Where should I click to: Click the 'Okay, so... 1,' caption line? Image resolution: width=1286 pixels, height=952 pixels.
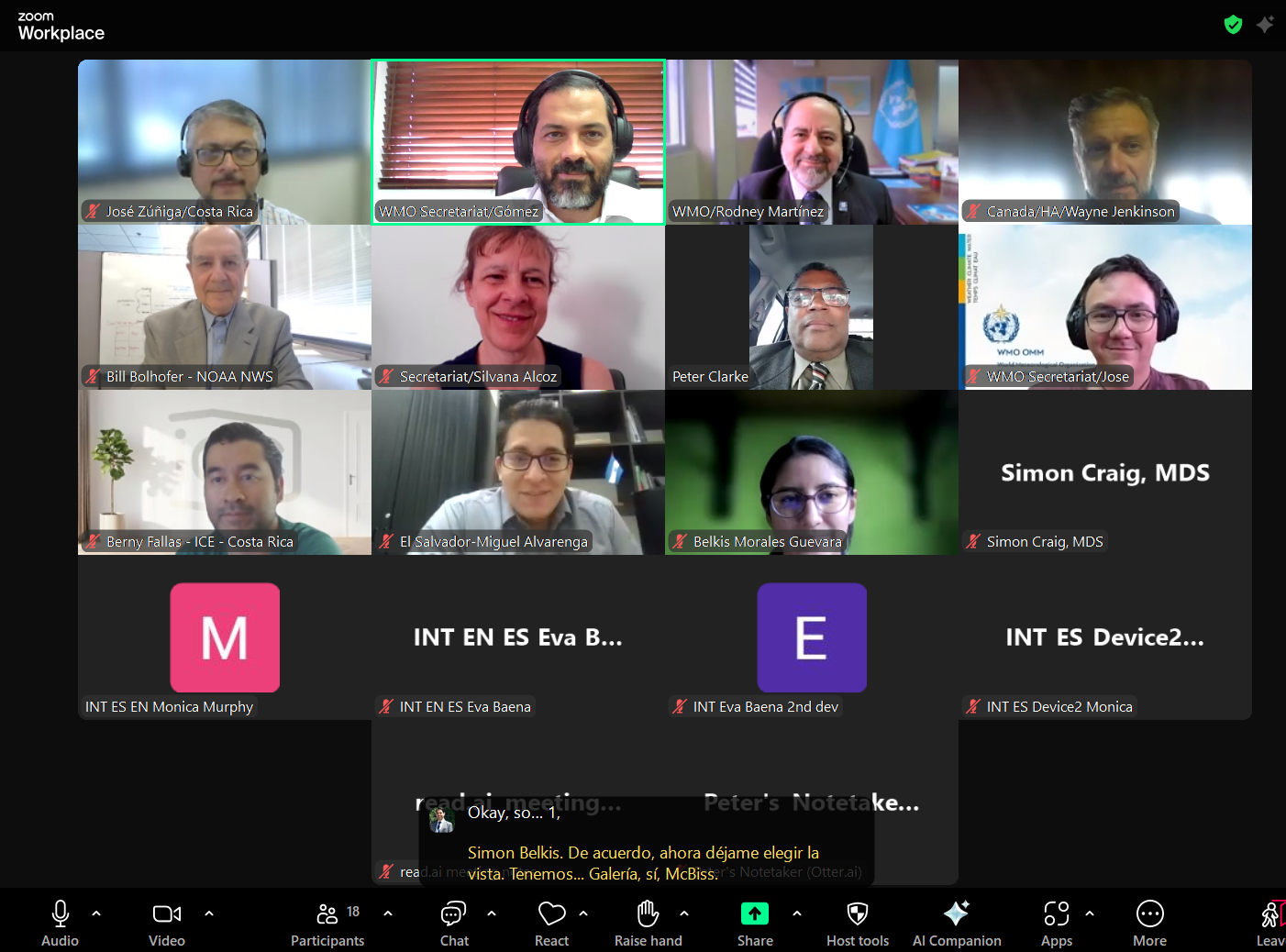pos(514,813)
